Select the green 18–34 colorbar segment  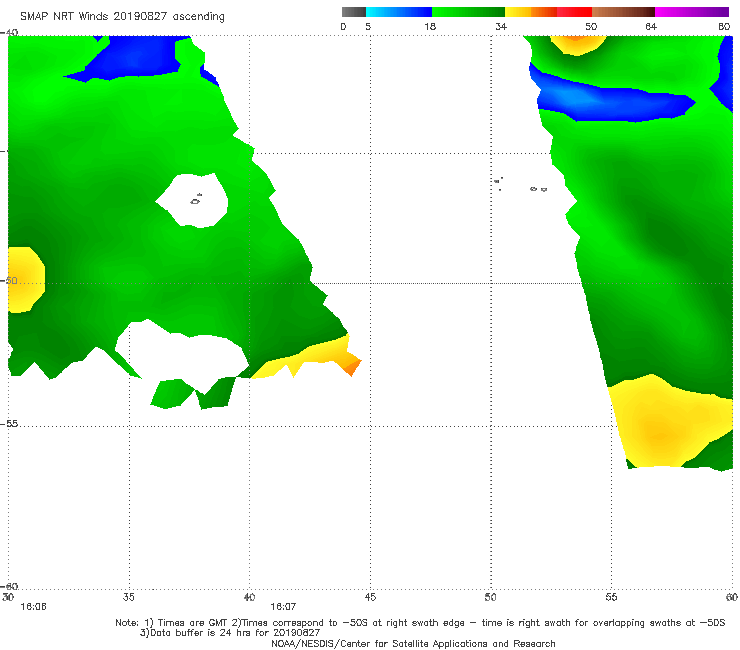[x=468, y=12]
